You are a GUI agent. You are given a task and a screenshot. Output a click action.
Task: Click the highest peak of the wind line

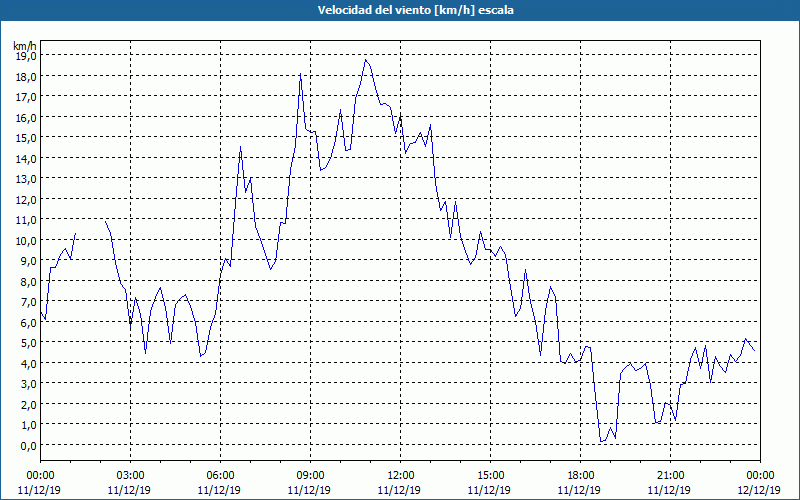coord(366,60)
